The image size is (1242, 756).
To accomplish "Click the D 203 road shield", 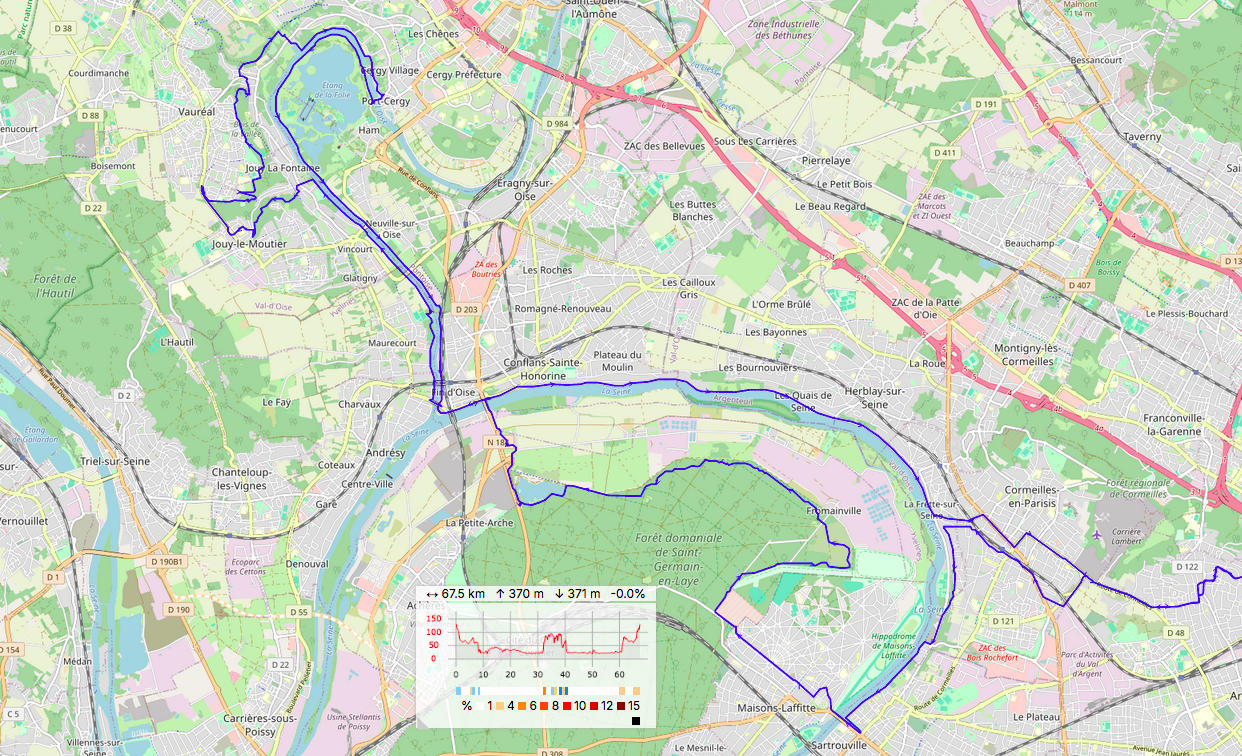I will coord(466,310).
